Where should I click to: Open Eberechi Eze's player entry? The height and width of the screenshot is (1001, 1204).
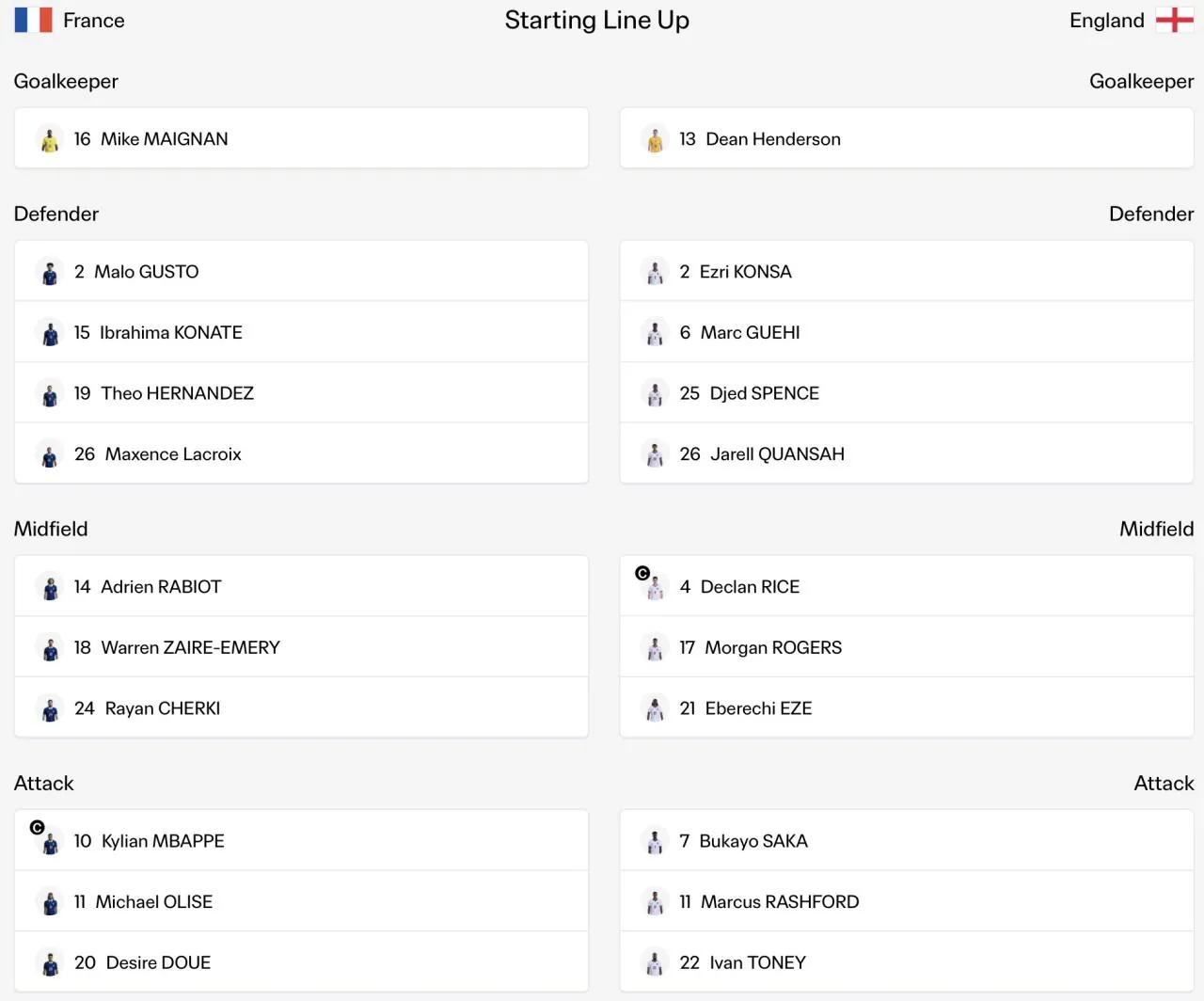coord(907,707)
